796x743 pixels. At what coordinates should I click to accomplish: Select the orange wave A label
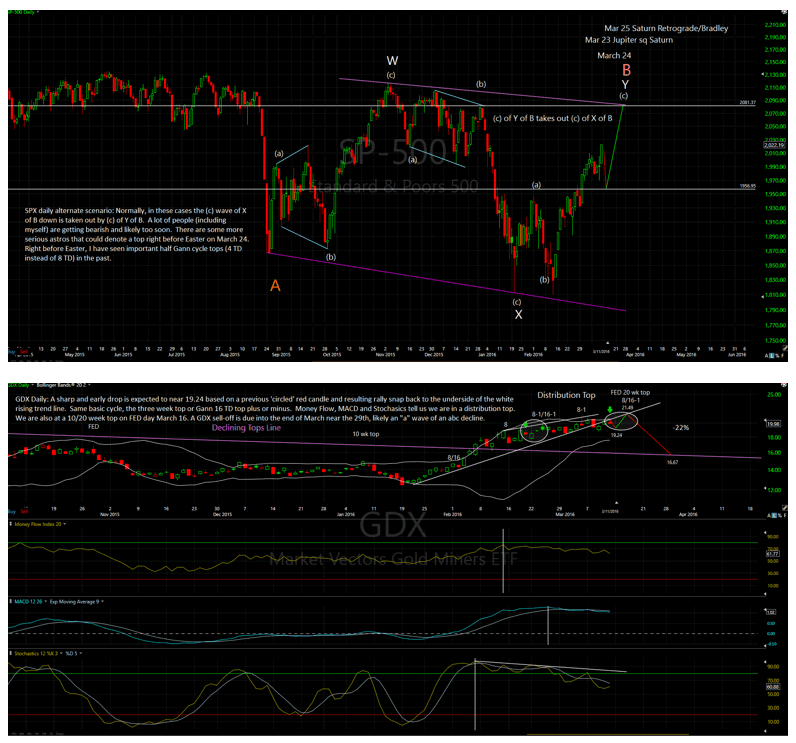click(x=275, y=286)
